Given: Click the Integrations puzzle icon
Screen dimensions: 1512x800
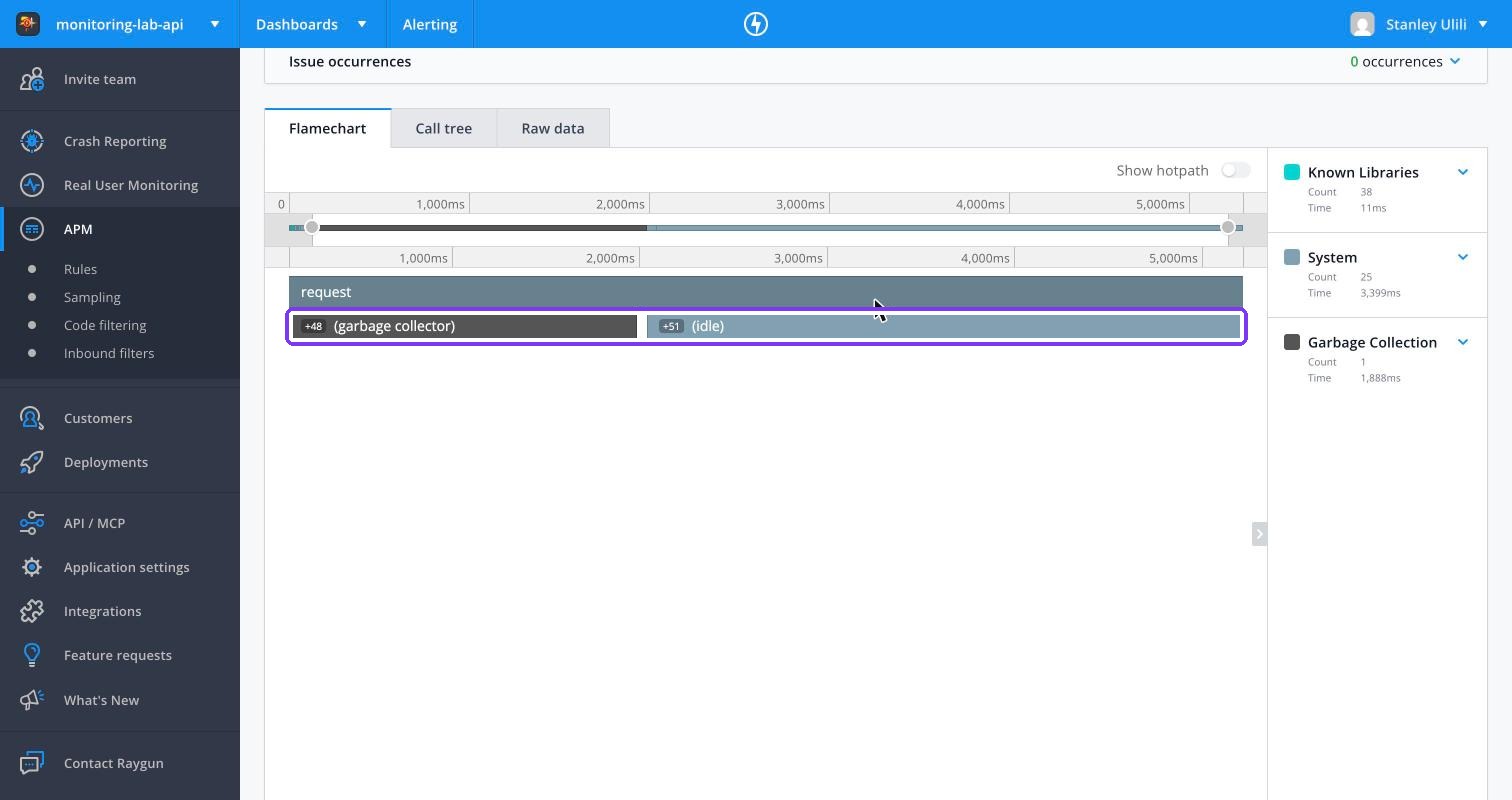Looking at the screenshot, I should pos(32,611).
